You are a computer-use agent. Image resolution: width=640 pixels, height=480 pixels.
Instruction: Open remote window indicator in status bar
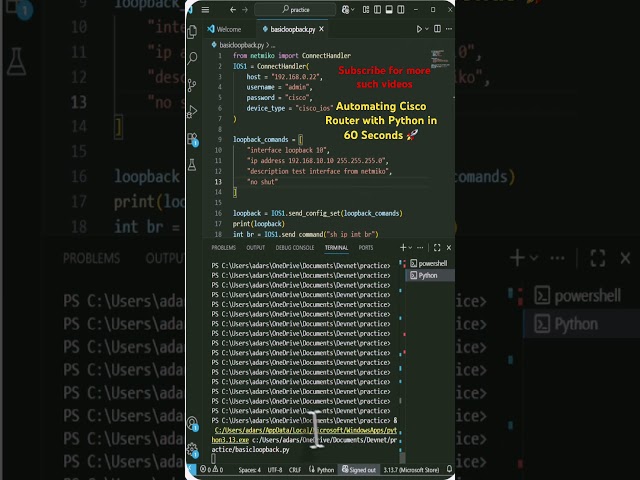[x=191, y=469]
